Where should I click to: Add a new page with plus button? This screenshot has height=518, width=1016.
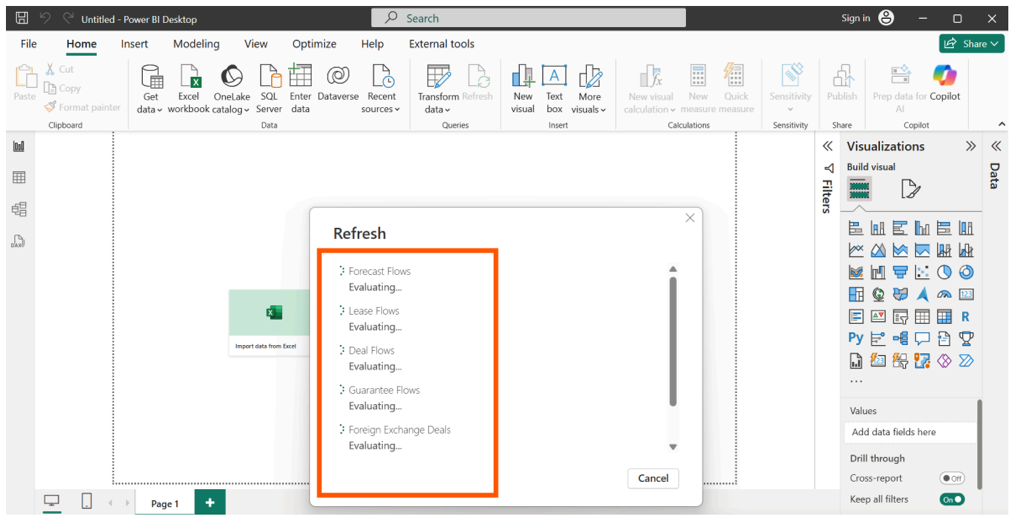(x=209, y=502)
